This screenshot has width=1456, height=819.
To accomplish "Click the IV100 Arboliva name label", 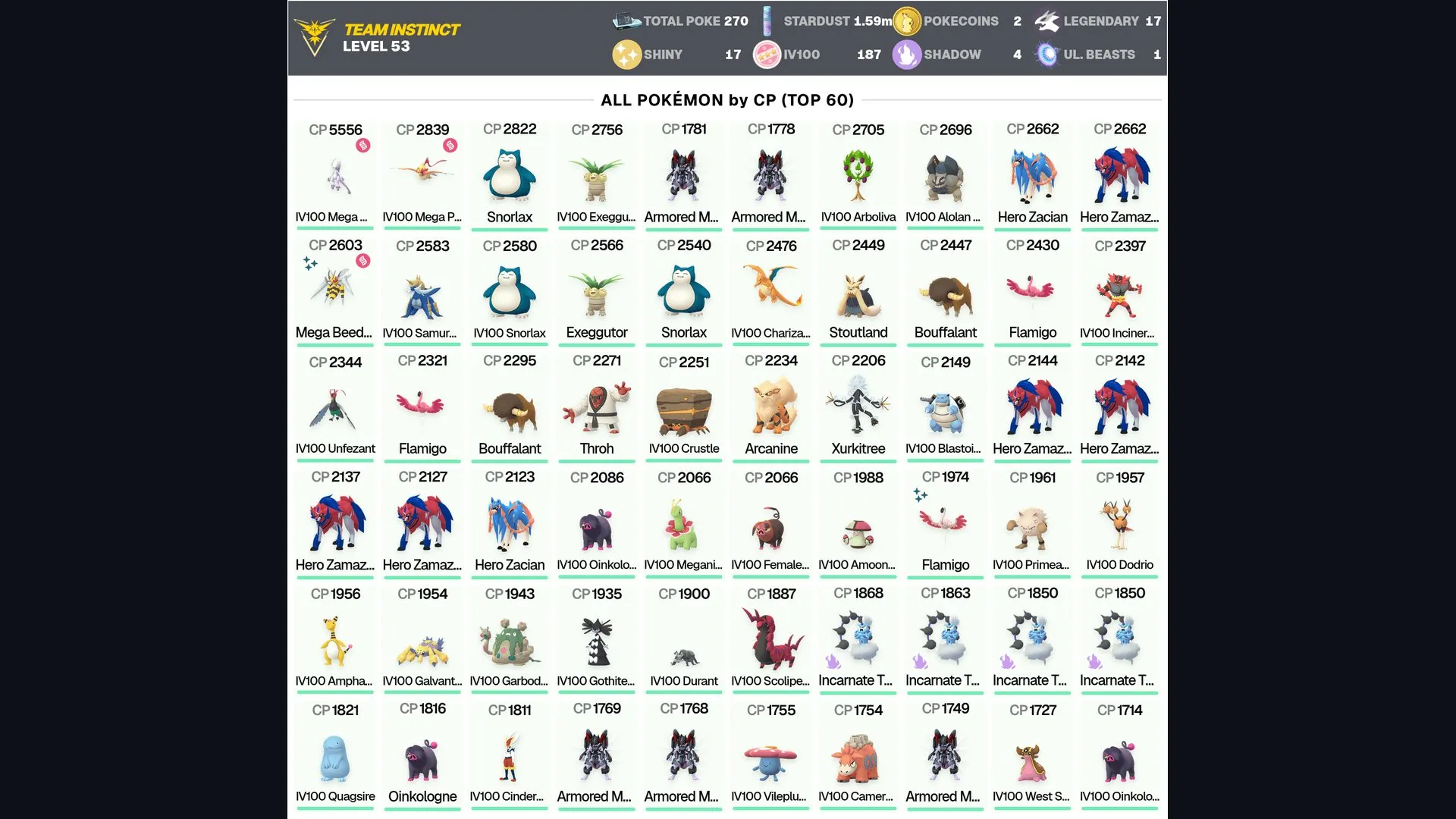I will pyautogui.click(x=858, y=217).
